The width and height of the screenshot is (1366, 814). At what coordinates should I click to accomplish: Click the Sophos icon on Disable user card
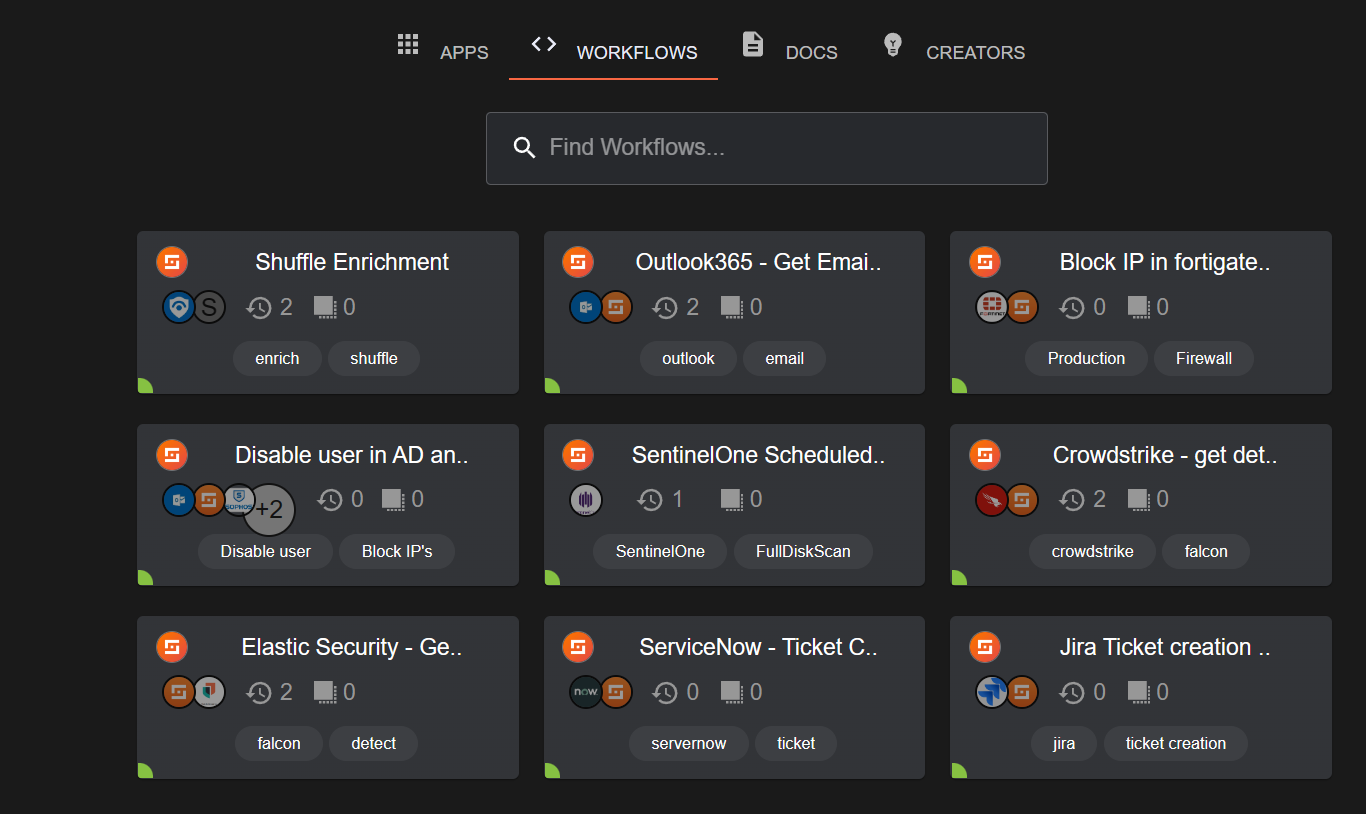point(239,499)
